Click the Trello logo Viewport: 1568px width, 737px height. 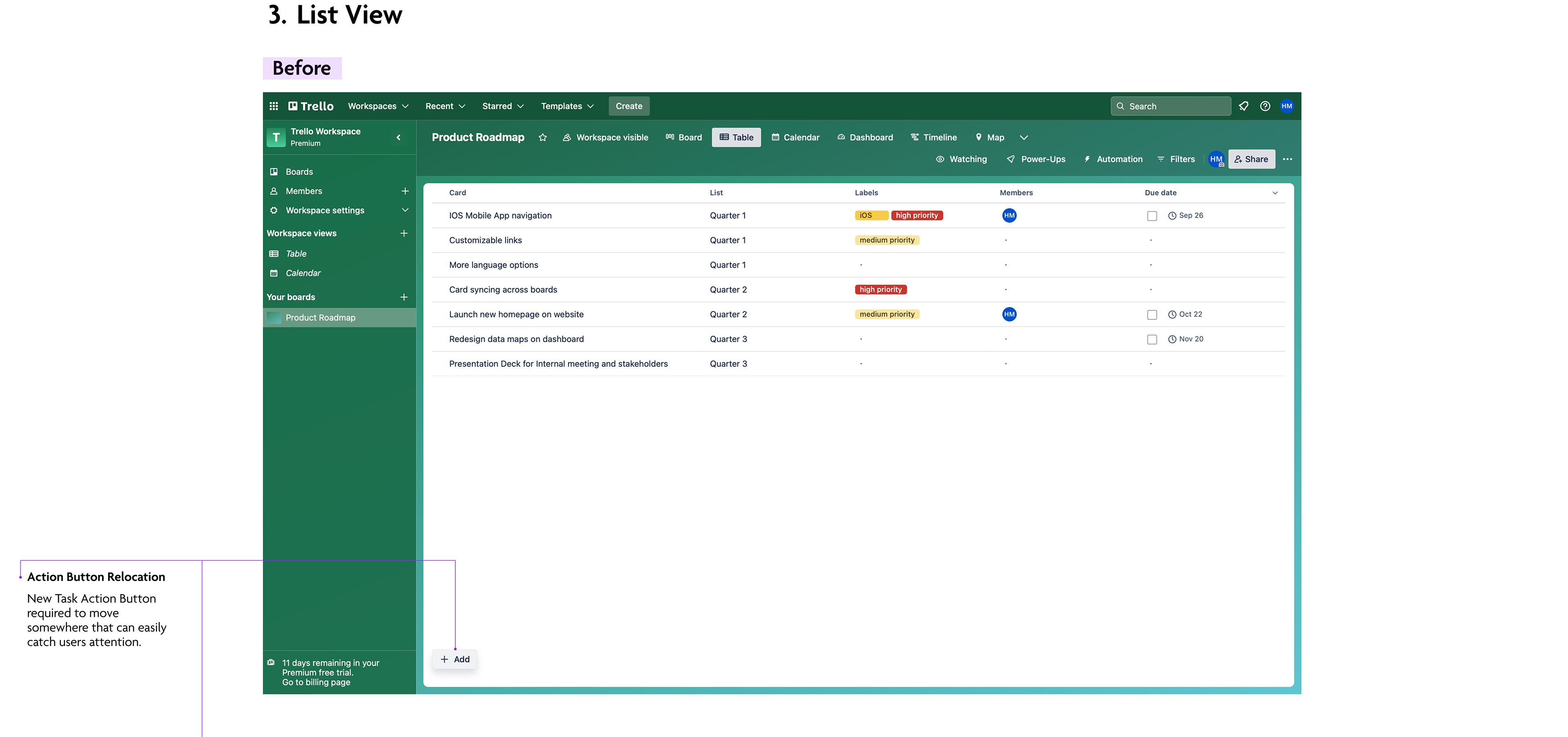pos(311,106)
